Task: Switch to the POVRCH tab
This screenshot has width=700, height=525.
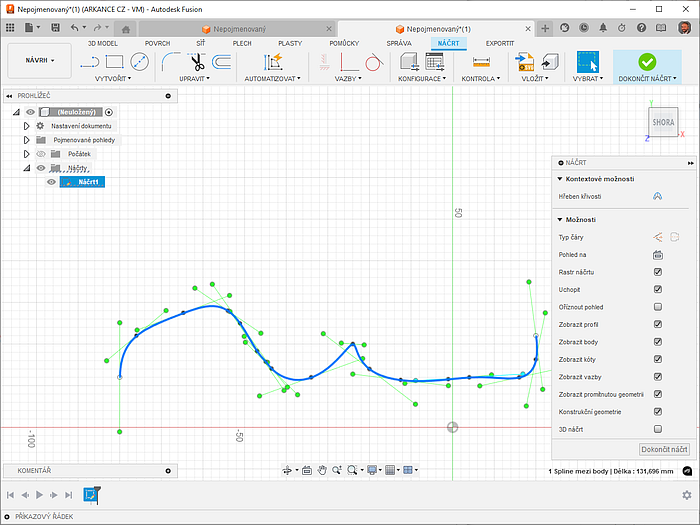Action: coord(157,44)
